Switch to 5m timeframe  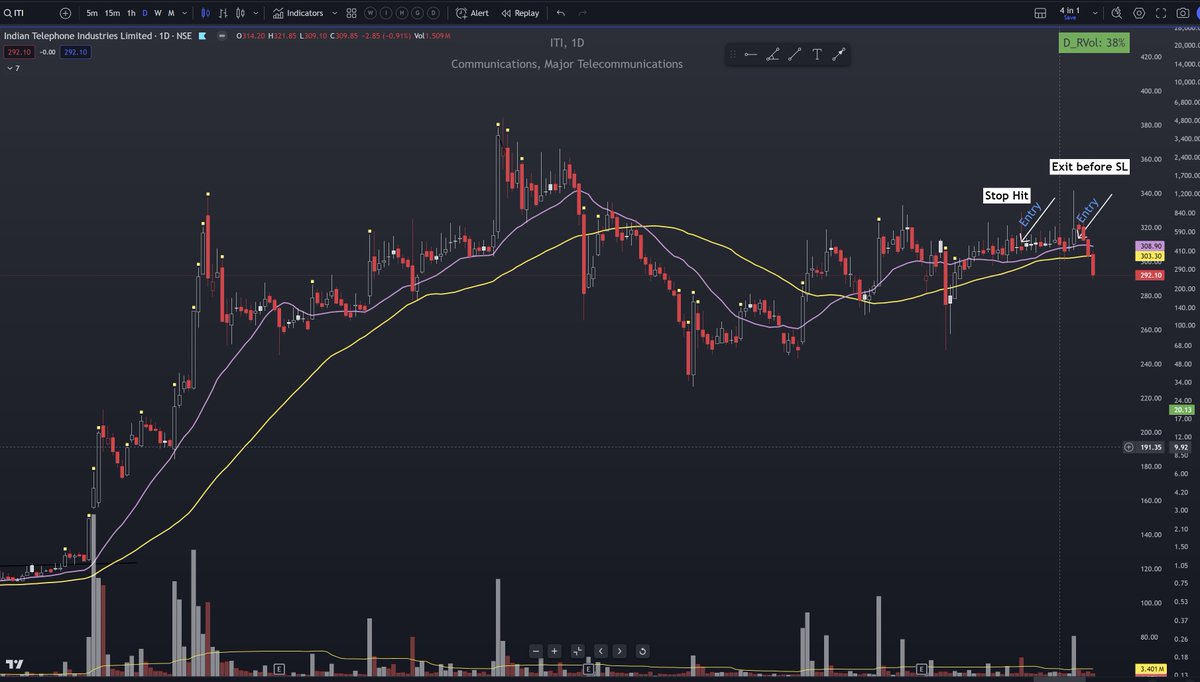click(92, 13)
